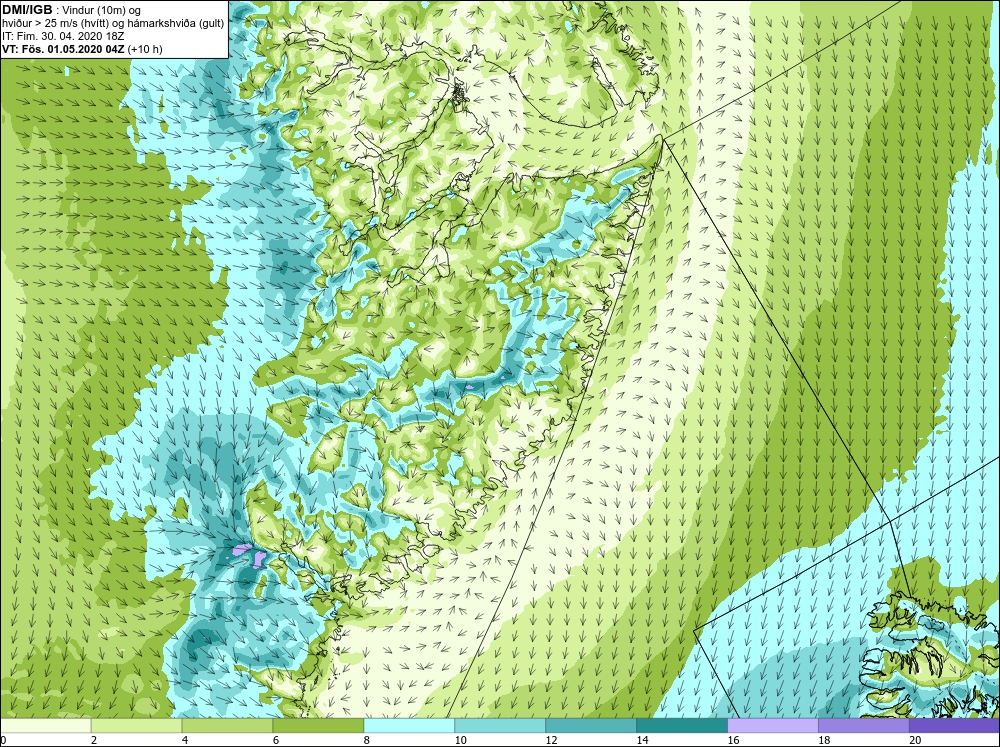Click the "8" label on the scale

(367, 740)
